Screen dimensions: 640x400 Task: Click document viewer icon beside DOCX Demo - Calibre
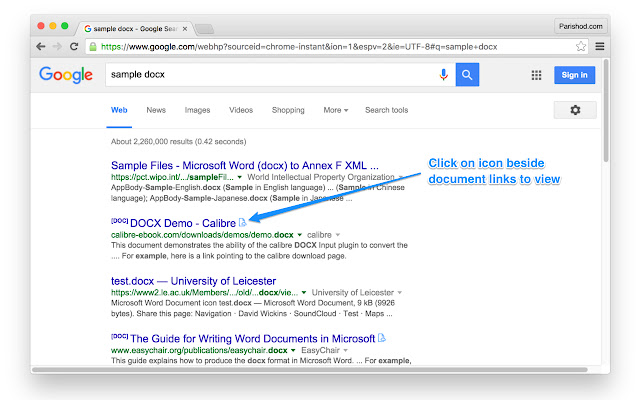click(x=242, y=222)
